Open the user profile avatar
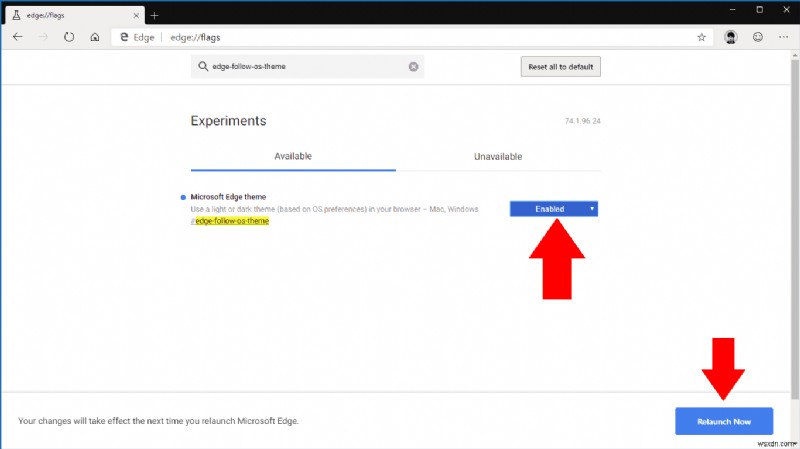This screenshot has height=449, width=800. click(x=731, y=37)
